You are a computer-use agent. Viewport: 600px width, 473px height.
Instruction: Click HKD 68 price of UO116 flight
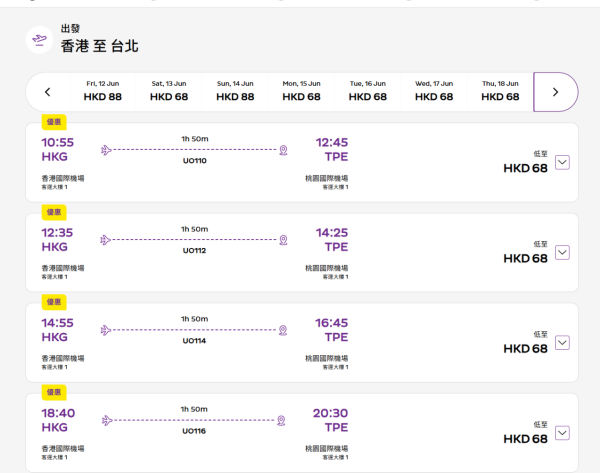(x=525, y=439)
